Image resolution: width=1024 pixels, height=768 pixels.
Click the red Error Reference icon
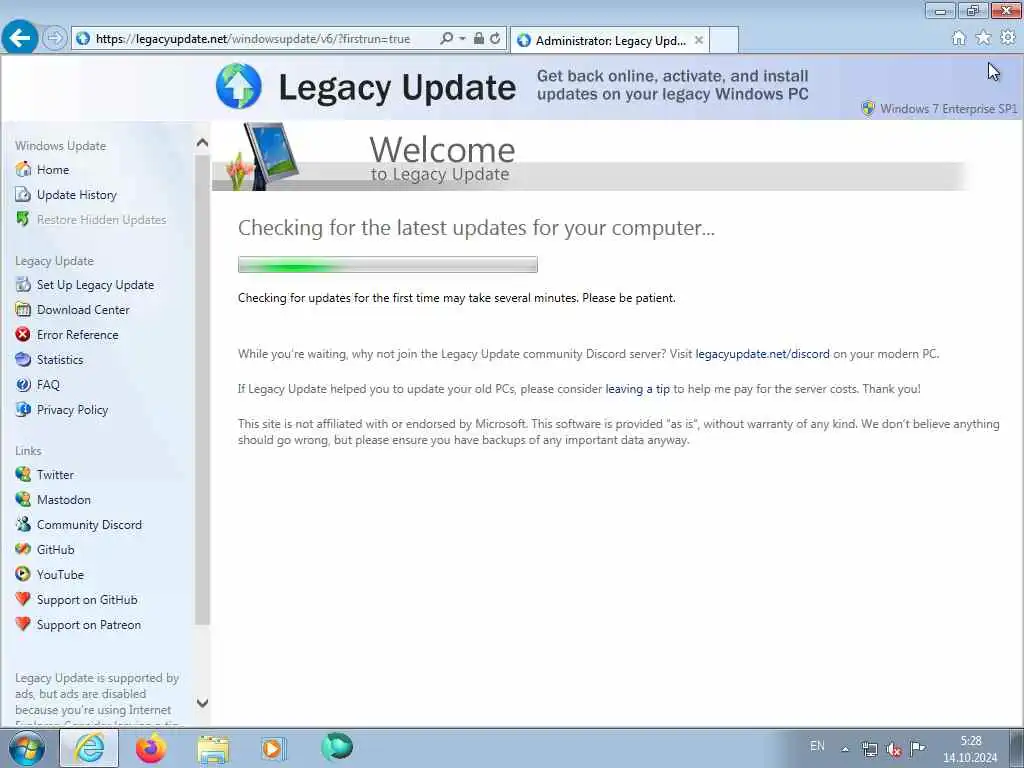(23, 334)
